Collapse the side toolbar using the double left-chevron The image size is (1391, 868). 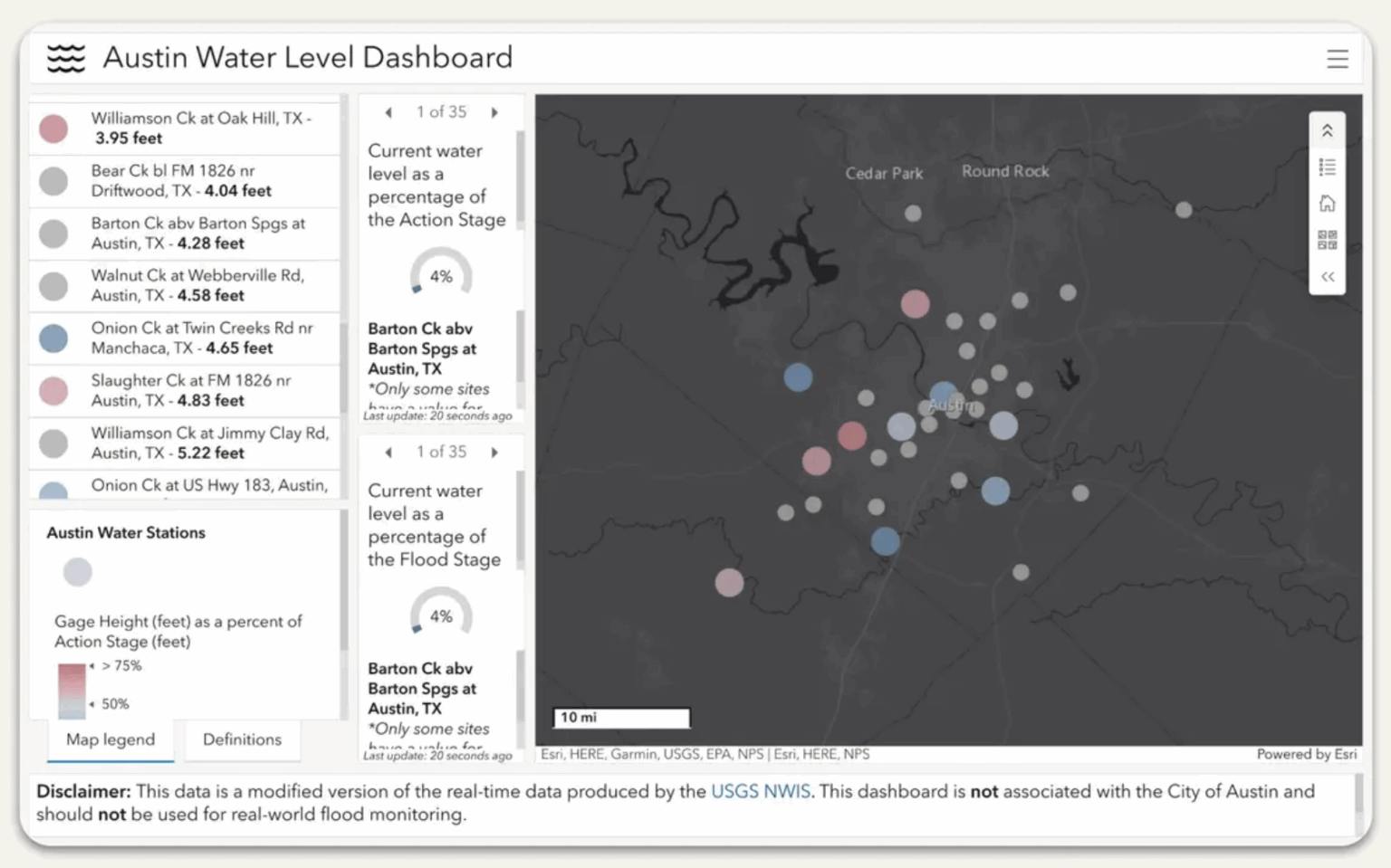1327,277
